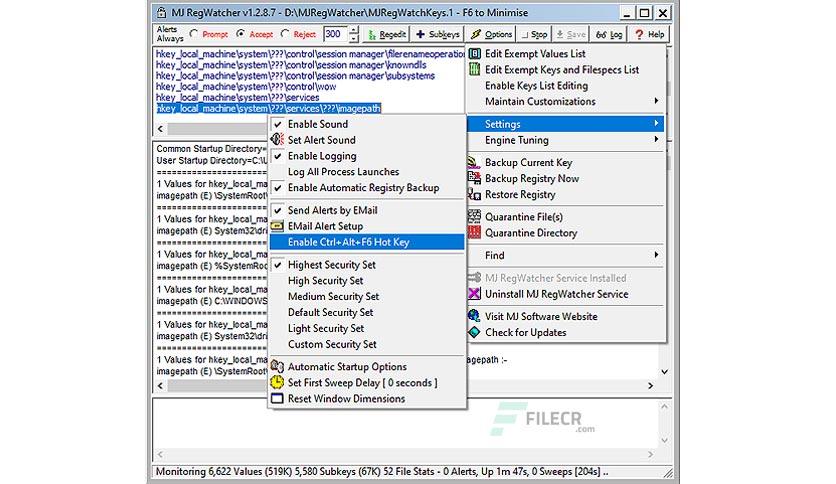Open the Log viewer button
Screen dimensions: 836x484
click(609, 34)
